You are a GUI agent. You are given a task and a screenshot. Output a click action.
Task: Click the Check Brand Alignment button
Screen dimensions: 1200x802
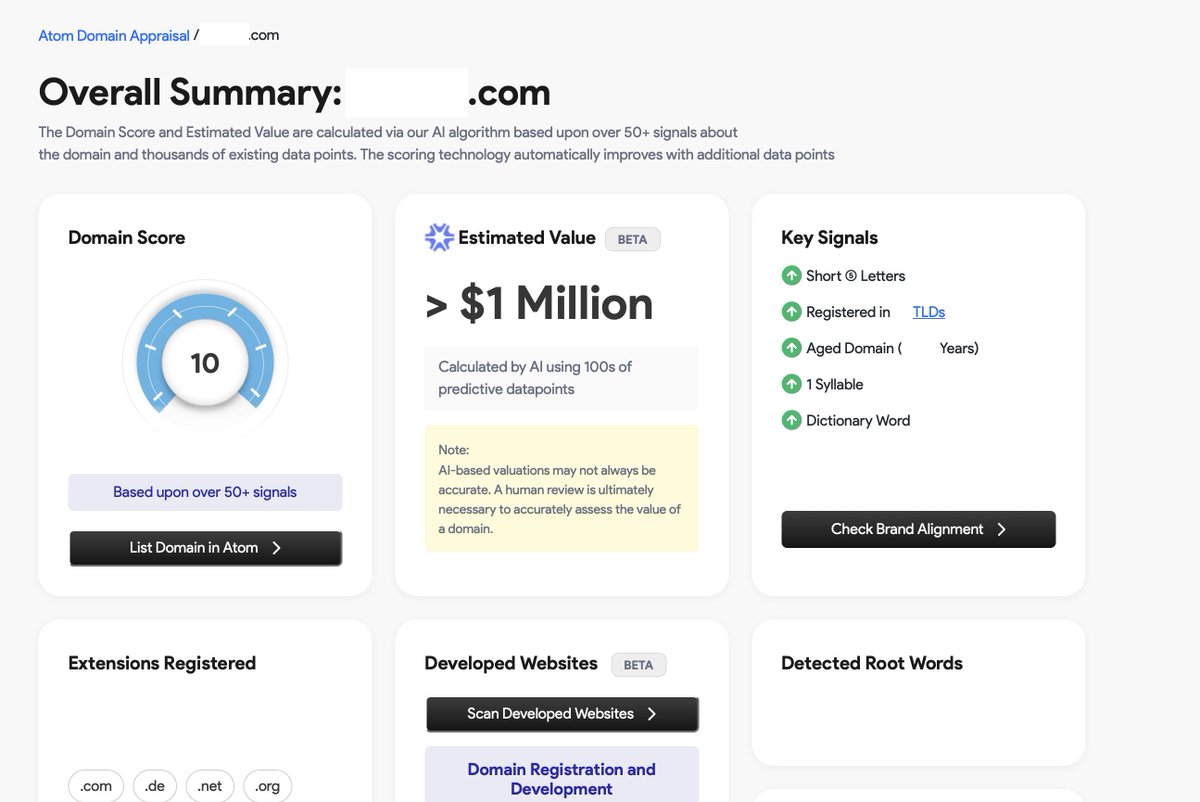point(918,529)
